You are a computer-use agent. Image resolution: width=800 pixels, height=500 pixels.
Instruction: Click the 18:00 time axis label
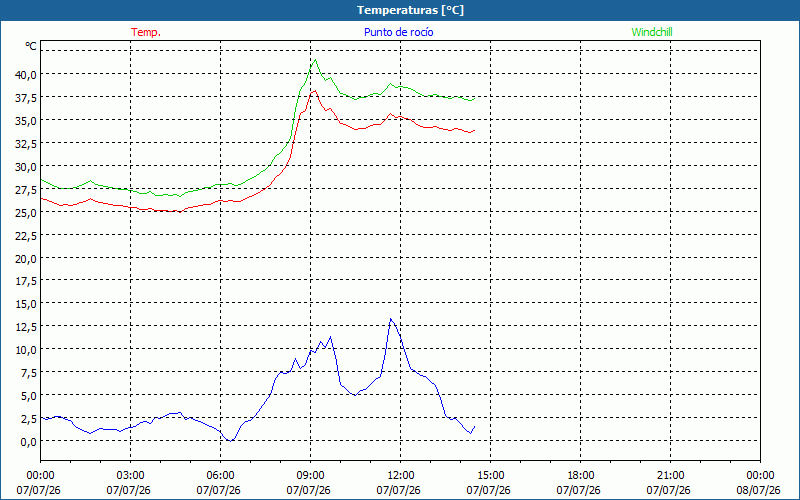(x=580, y=476)
